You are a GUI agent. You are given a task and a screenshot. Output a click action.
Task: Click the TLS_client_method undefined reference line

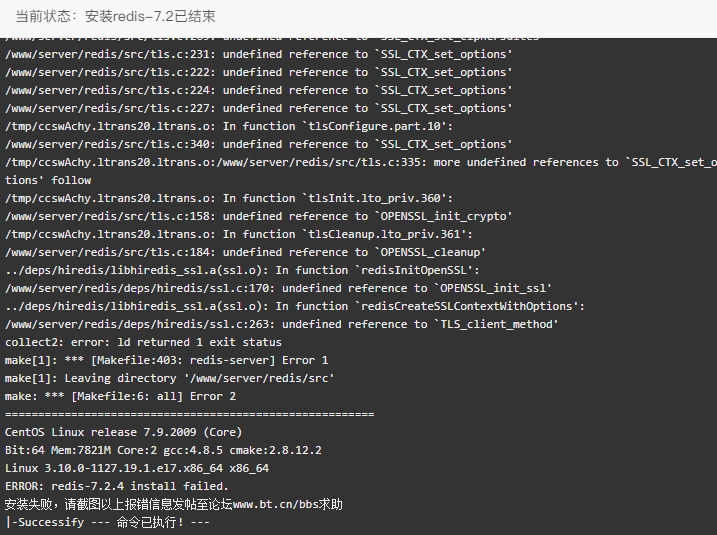tap(282, 324)
